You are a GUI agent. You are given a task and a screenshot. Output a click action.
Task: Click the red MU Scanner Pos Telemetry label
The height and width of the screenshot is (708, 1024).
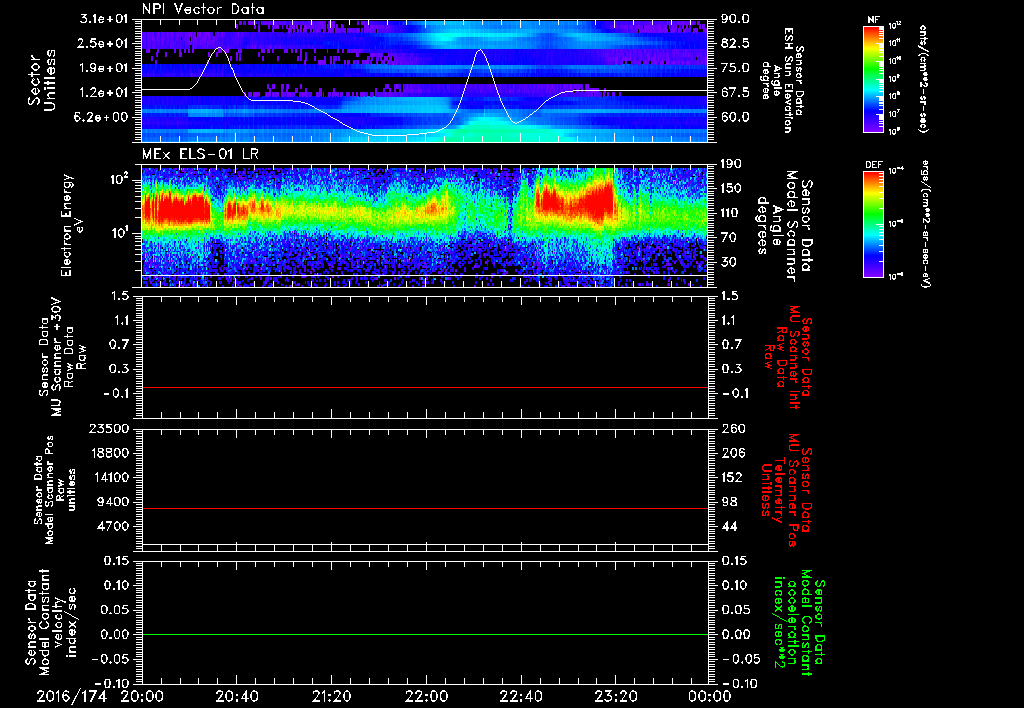(786, 490)
